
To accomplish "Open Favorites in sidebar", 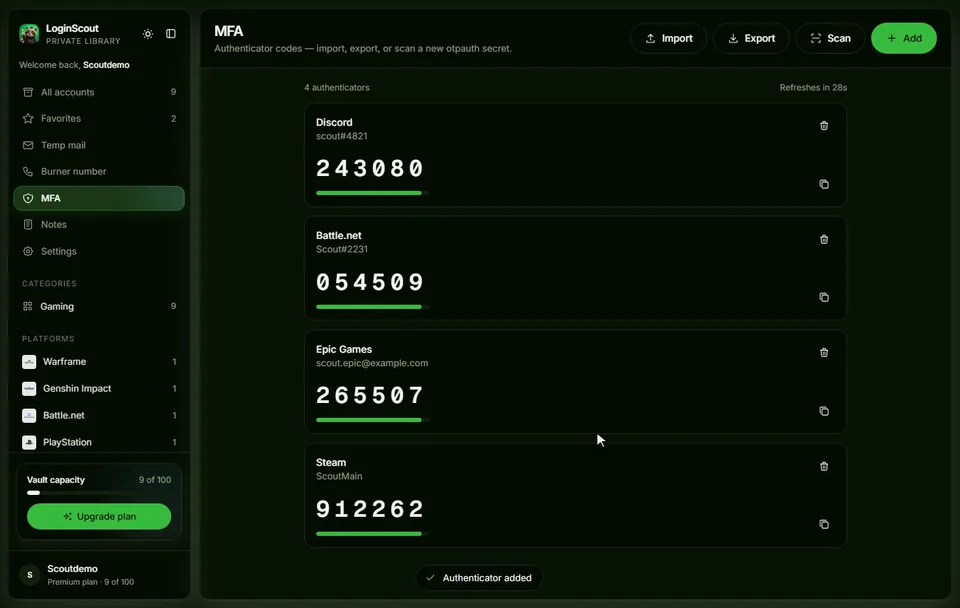I will tap(99, 118).
